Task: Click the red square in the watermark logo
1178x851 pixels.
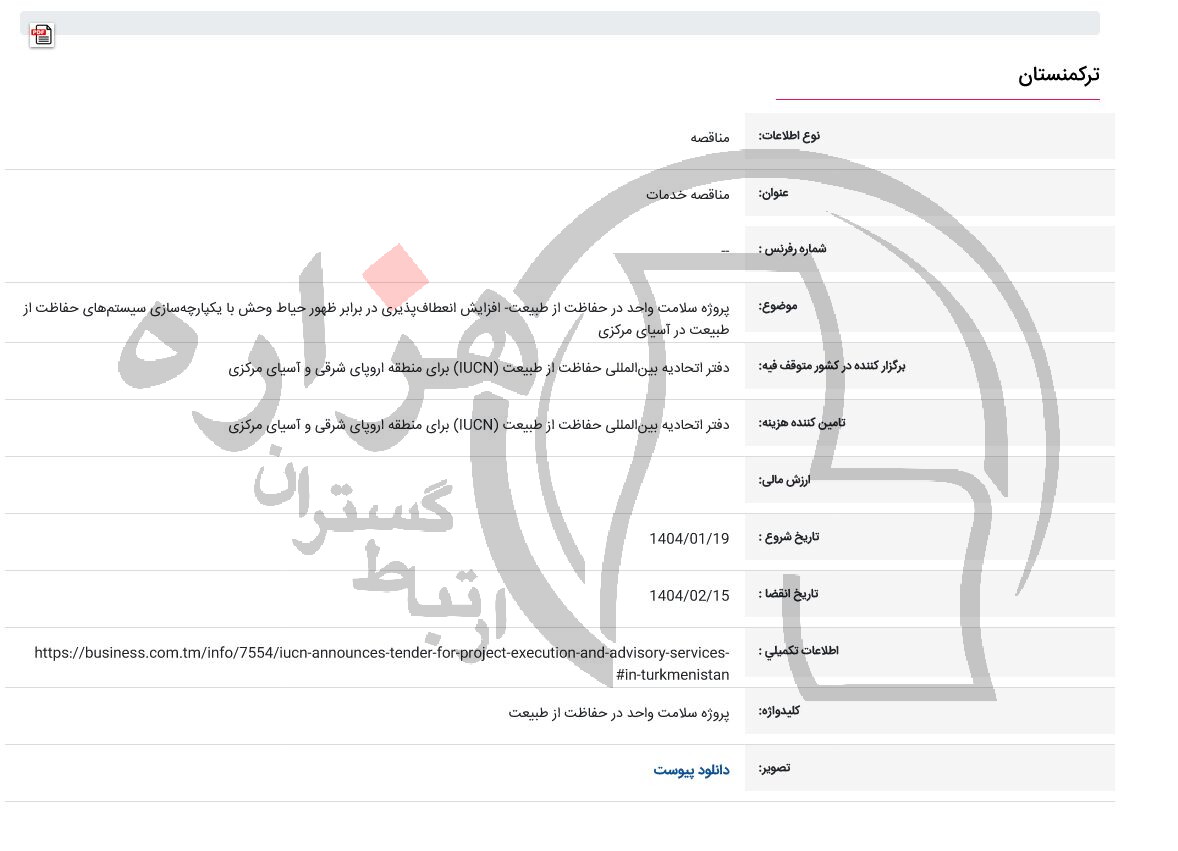Action: pos(396,275)
